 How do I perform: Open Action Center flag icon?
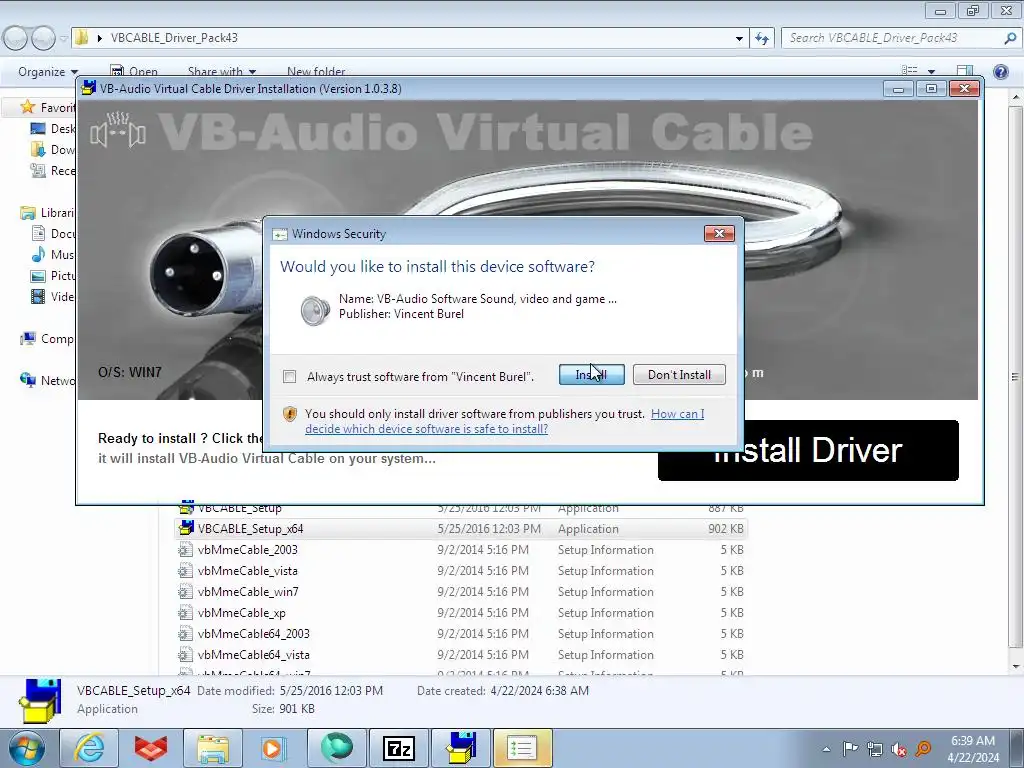click(850, 749)
